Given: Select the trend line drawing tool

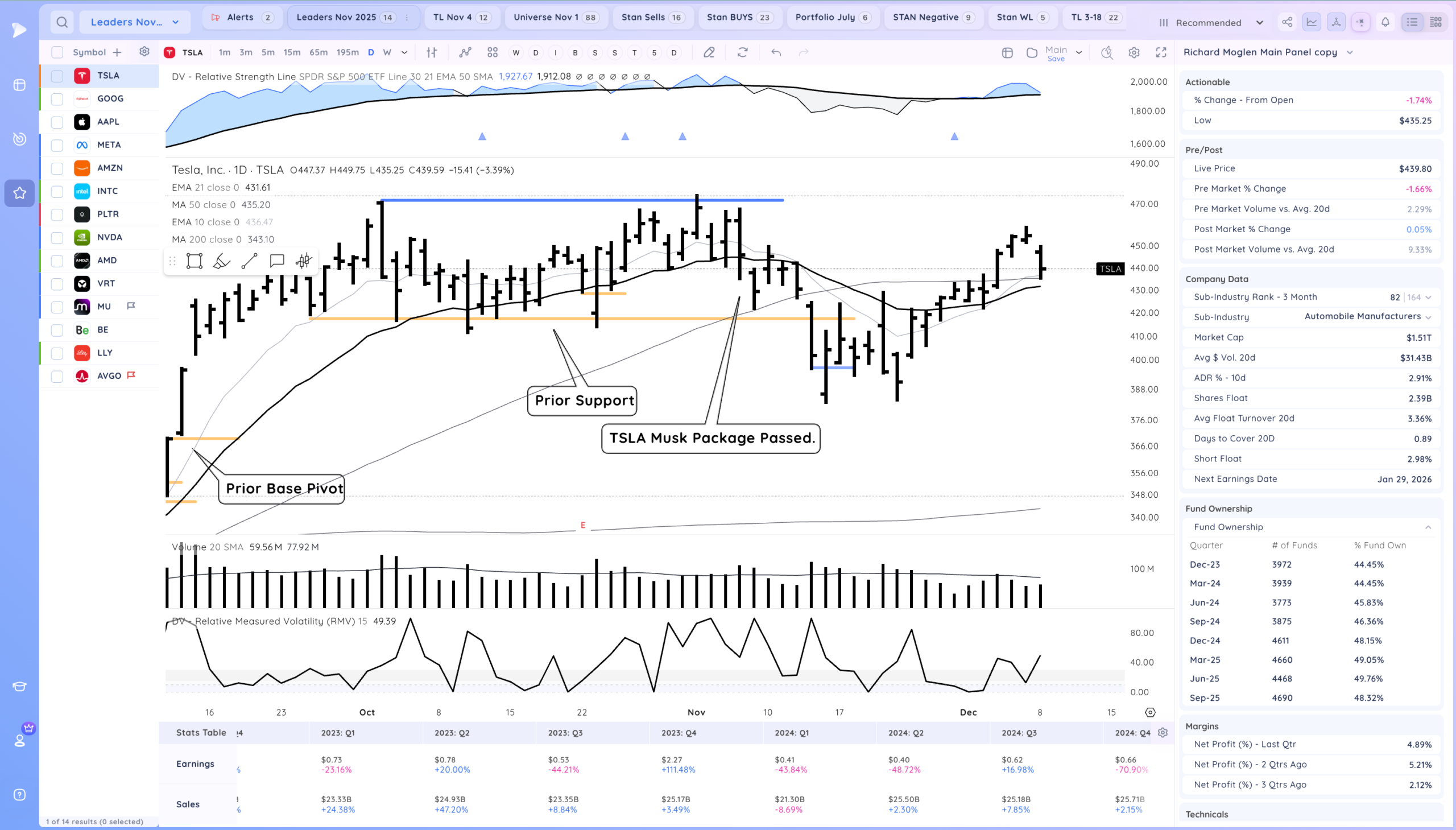Looking at the screenshot, I should [x=249, y=261].
